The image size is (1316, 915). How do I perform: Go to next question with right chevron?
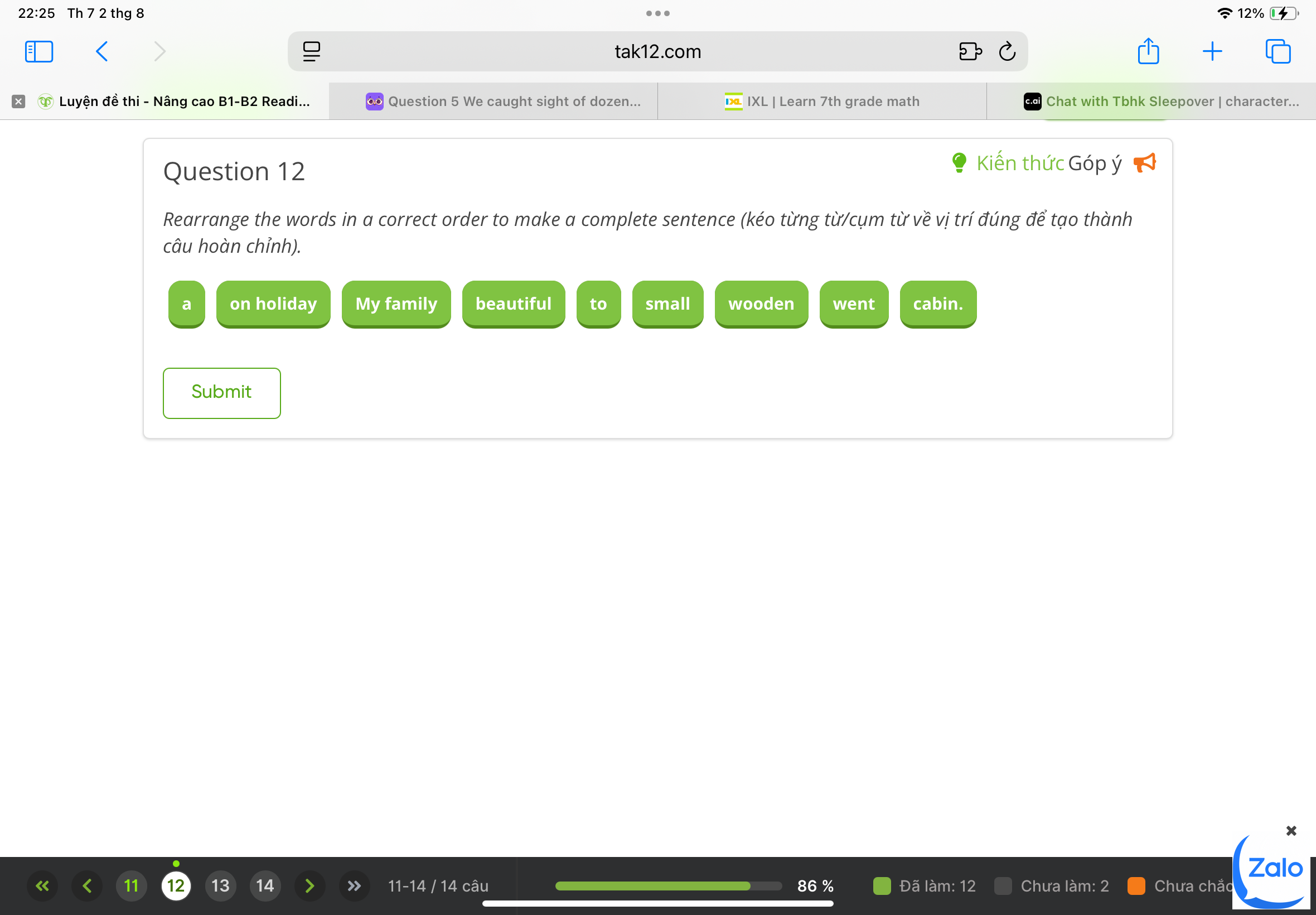309,886
